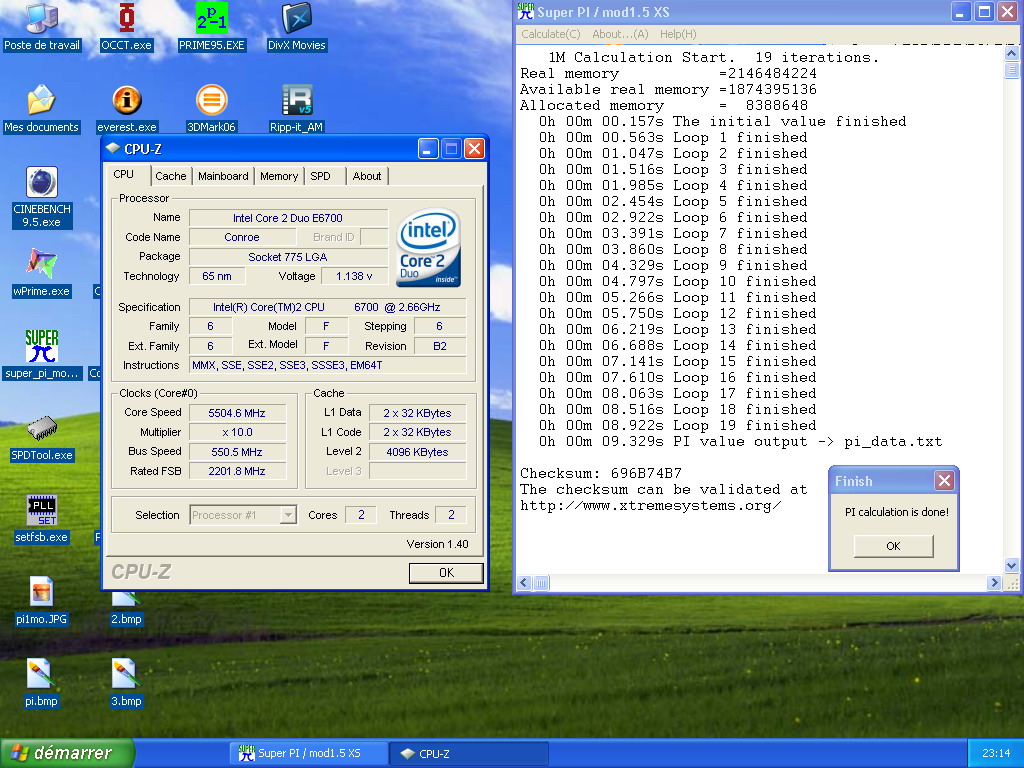Open the About tab in CPU-Z

pyautogui.click(x=367, y=176)
